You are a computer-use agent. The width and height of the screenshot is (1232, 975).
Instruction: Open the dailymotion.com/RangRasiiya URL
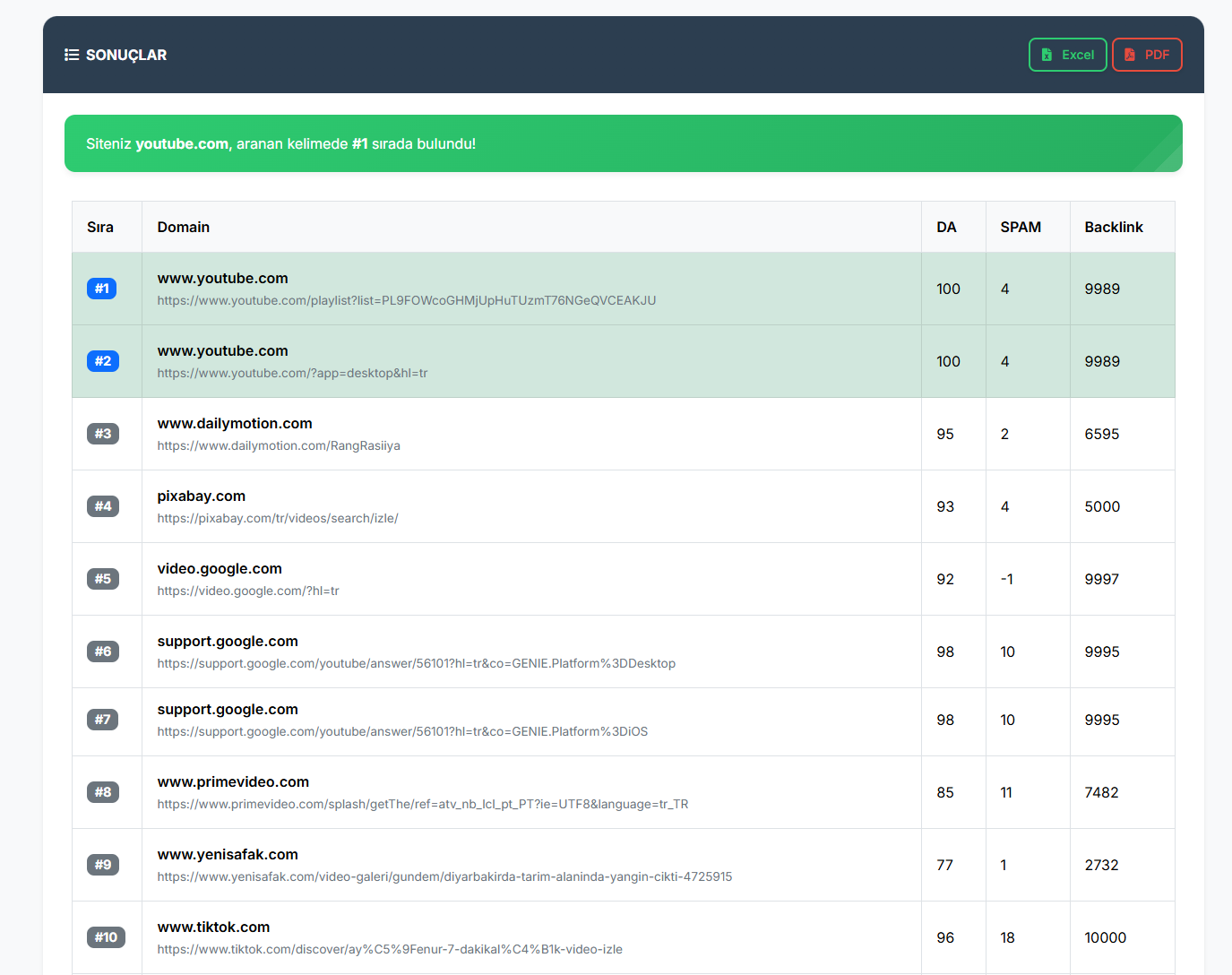[279, 446]
